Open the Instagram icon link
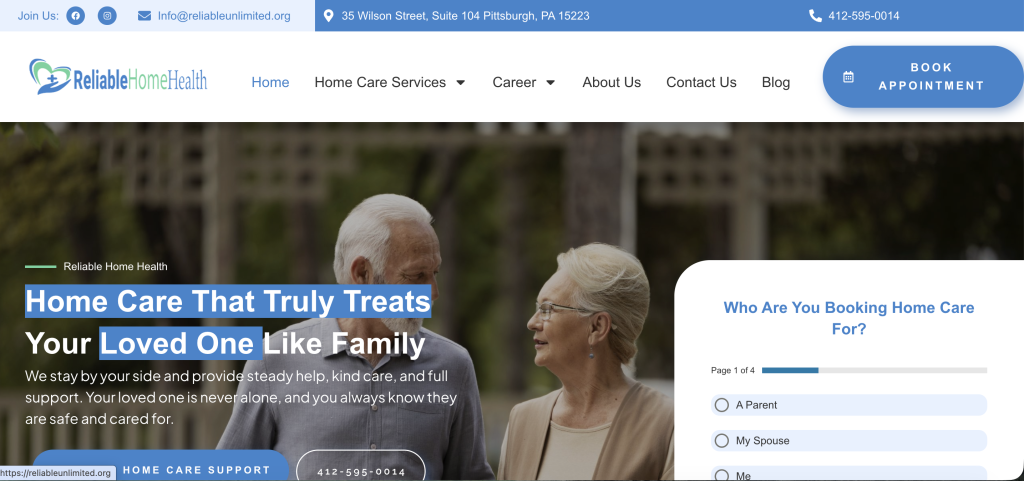This screenshot has height=481, width=1024. [107, 16]
